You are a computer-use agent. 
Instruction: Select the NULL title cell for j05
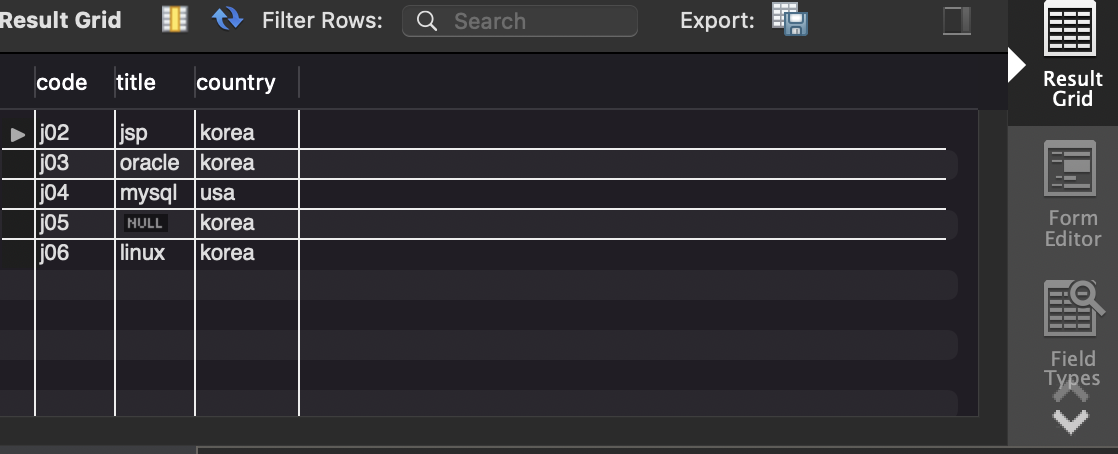click(146, 223)
